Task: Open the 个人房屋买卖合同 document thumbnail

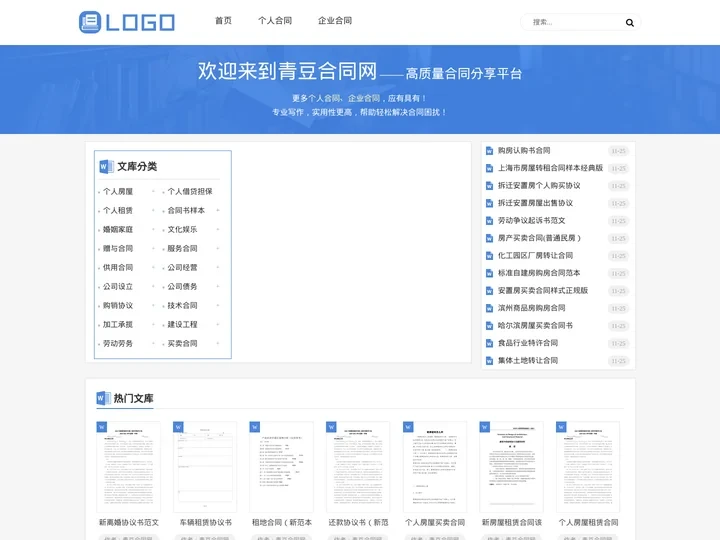Action: 435,467
